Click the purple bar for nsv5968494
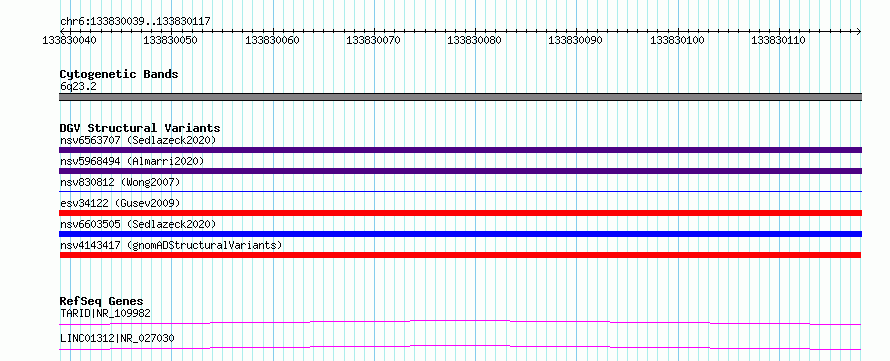The width and height of the screenshot is (890, 361). [x=460, y=171]
